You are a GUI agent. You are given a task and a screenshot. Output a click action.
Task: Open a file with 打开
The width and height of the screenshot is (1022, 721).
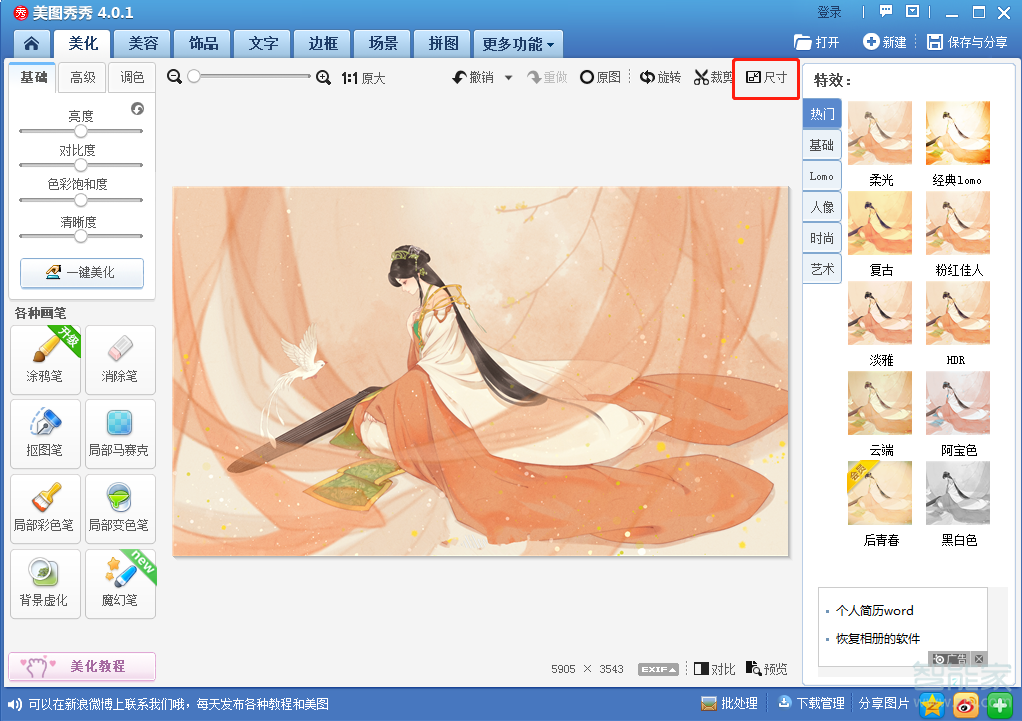(816, 42)
